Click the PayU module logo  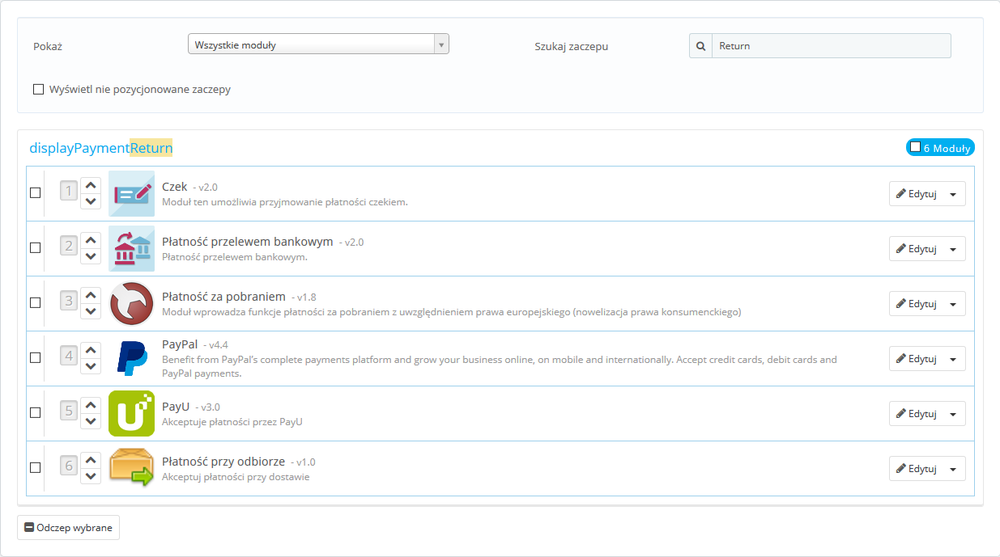pos(131,413)
